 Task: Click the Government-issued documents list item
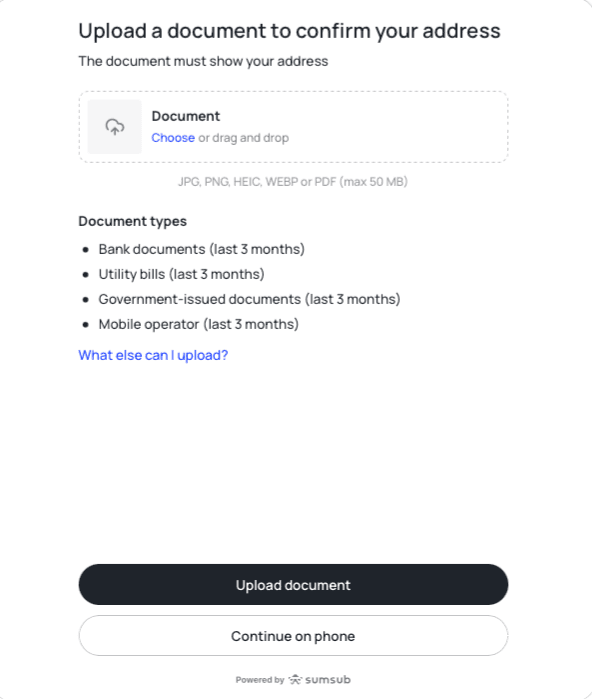click(249, 299)
